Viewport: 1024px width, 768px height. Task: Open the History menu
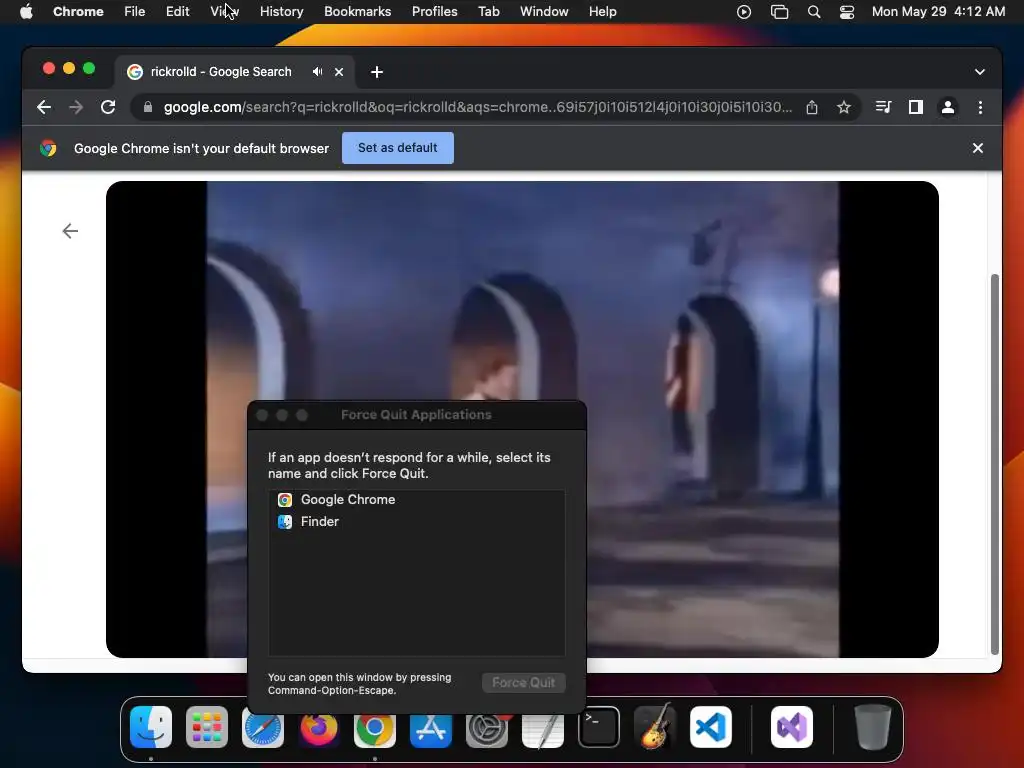281,12
